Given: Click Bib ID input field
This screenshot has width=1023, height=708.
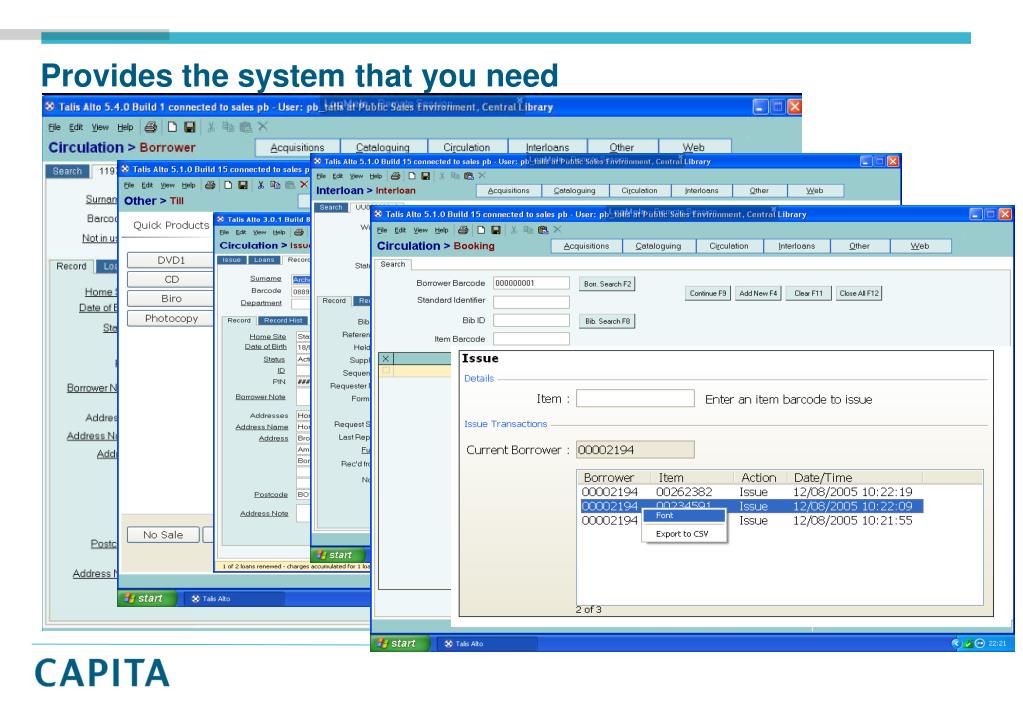Looking at the screenshot, I should [x=531, y=320].
